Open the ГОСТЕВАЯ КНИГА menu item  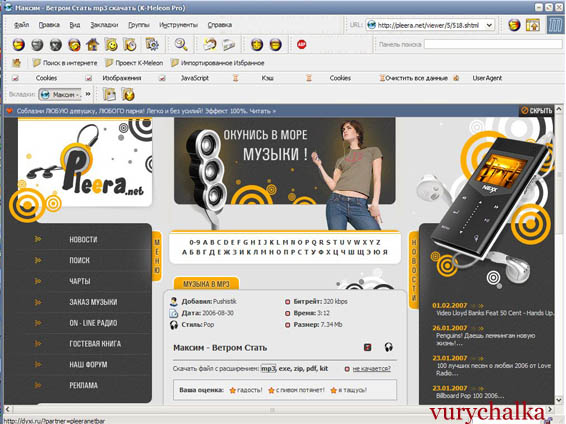95,344
